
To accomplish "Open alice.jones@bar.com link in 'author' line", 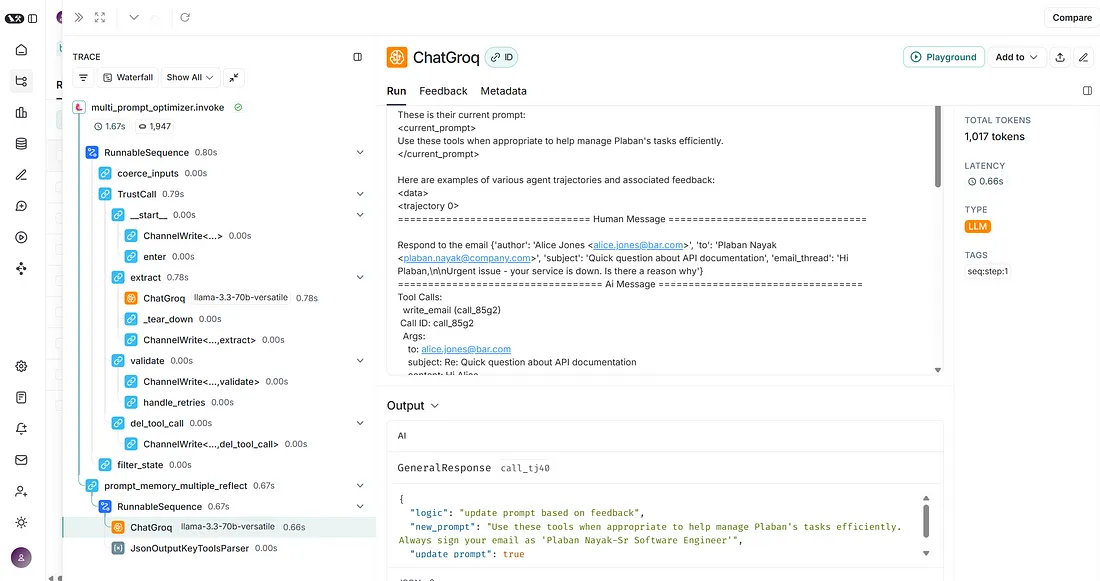I will click(638, 245).
